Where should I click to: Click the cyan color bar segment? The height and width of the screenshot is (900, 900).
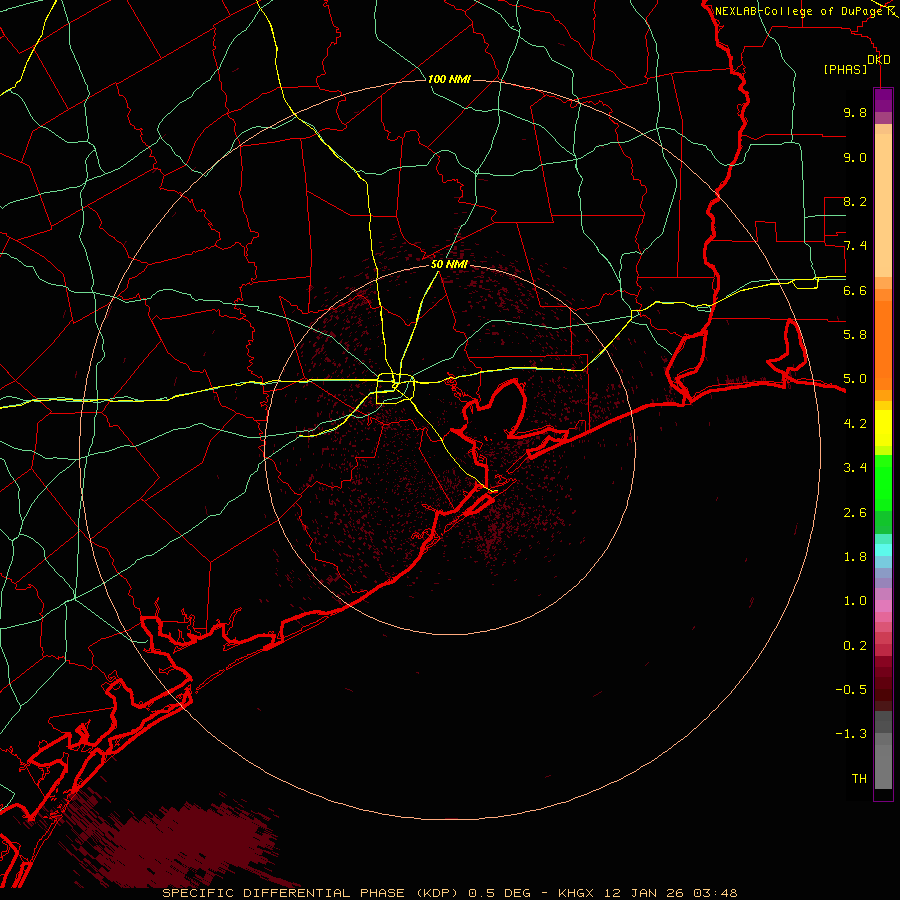click(x=883, y=550)
